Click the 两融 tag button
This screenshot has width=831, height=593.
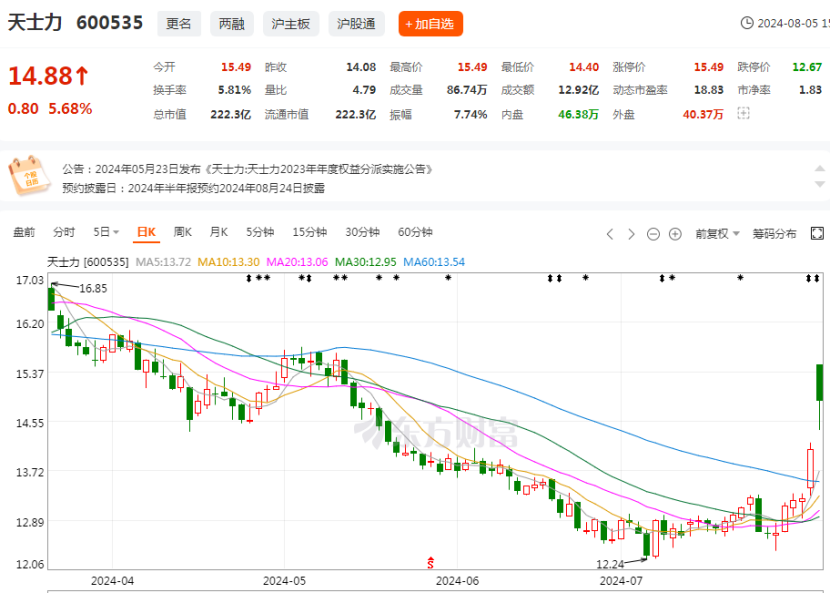pyautogui.click(x=232, y=24)
